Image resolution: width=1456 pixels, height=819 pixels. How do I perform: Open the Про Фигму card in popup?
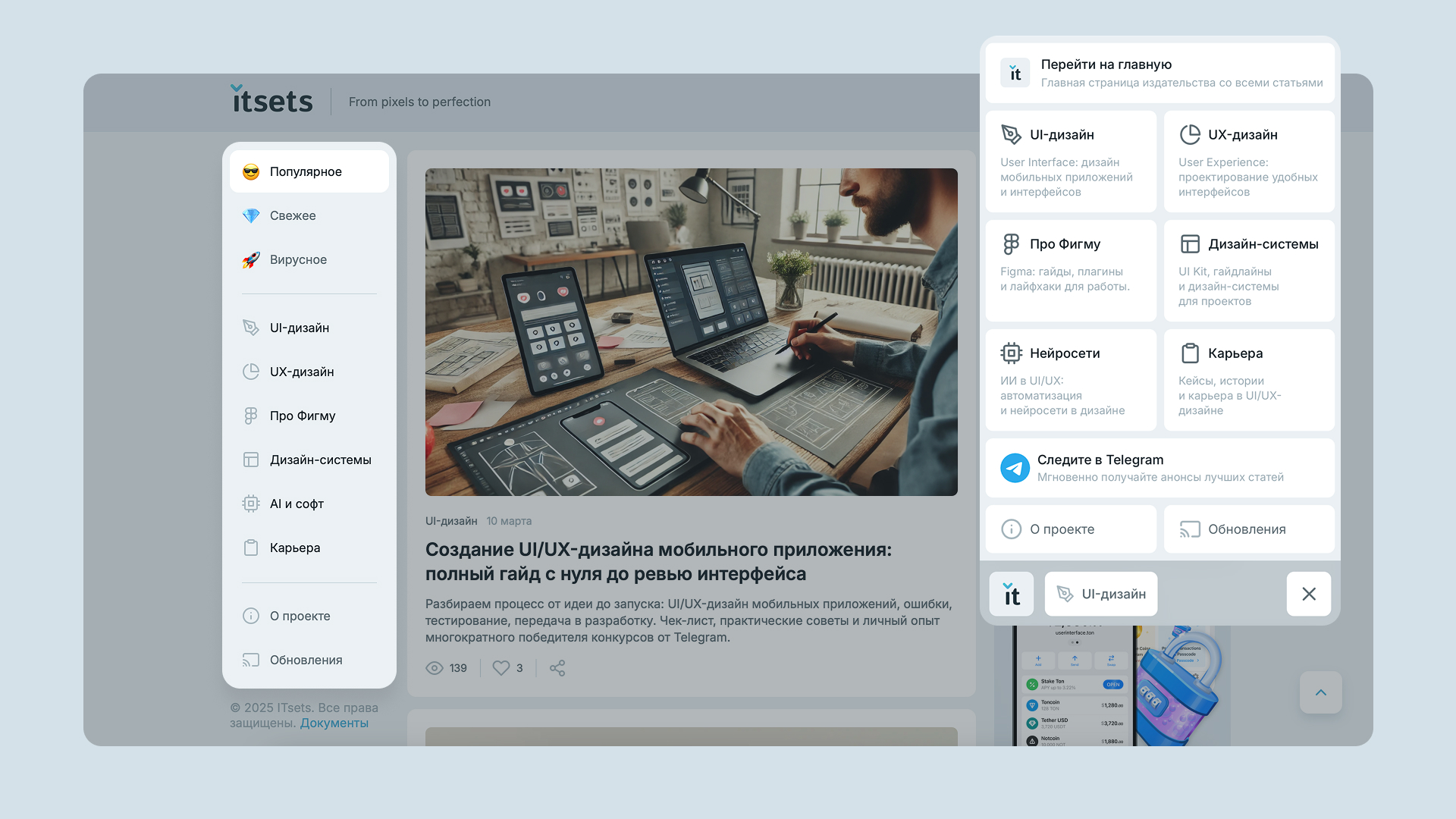point(1070,270)
